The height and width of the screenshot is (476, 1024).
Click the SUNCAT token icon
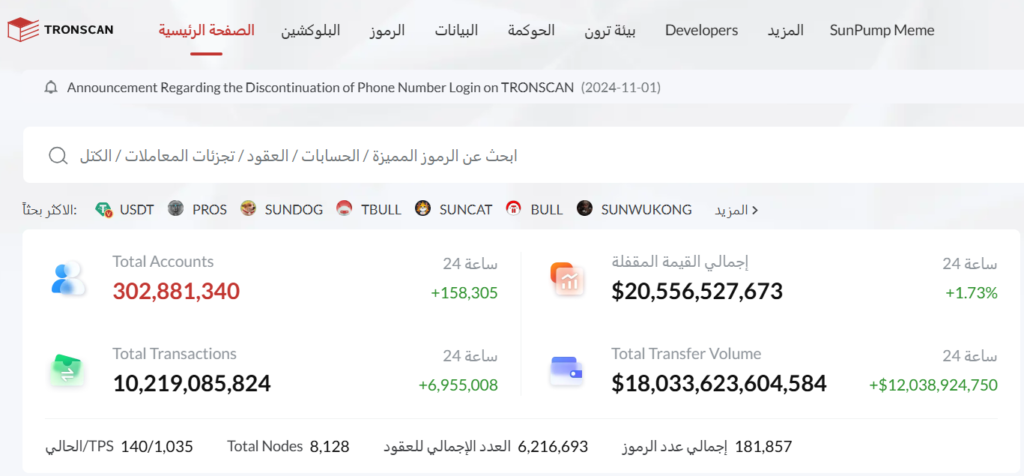(423, 209)
